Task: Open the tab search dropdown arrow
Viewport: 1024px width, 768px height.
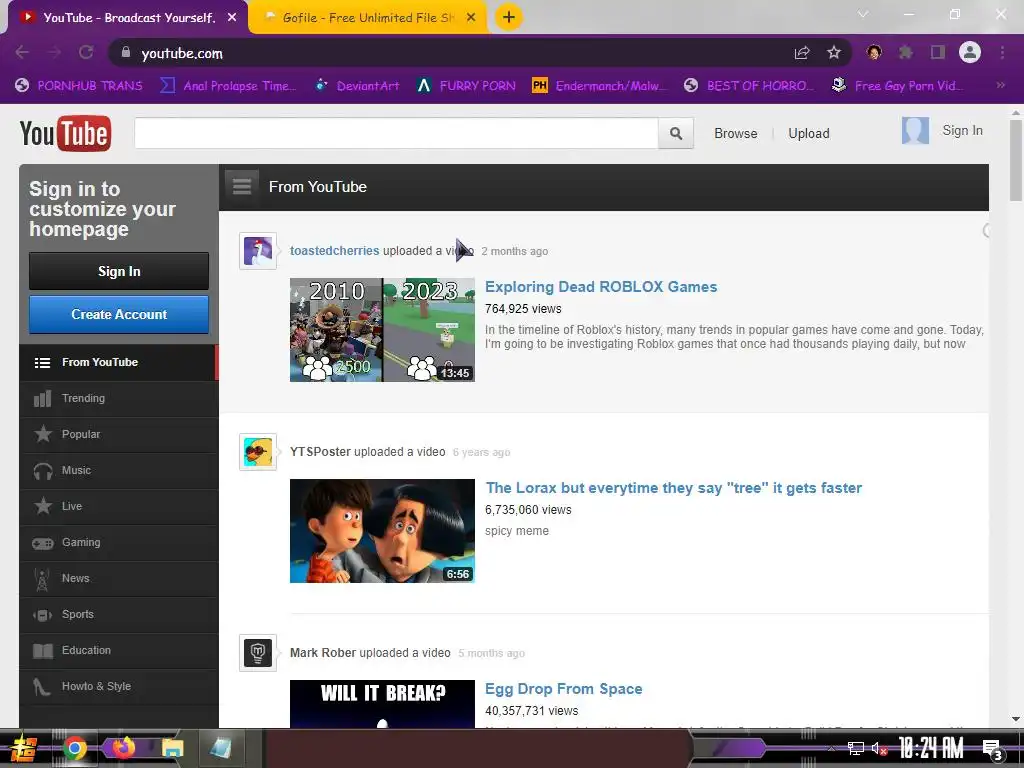Action: pos(863,14)
